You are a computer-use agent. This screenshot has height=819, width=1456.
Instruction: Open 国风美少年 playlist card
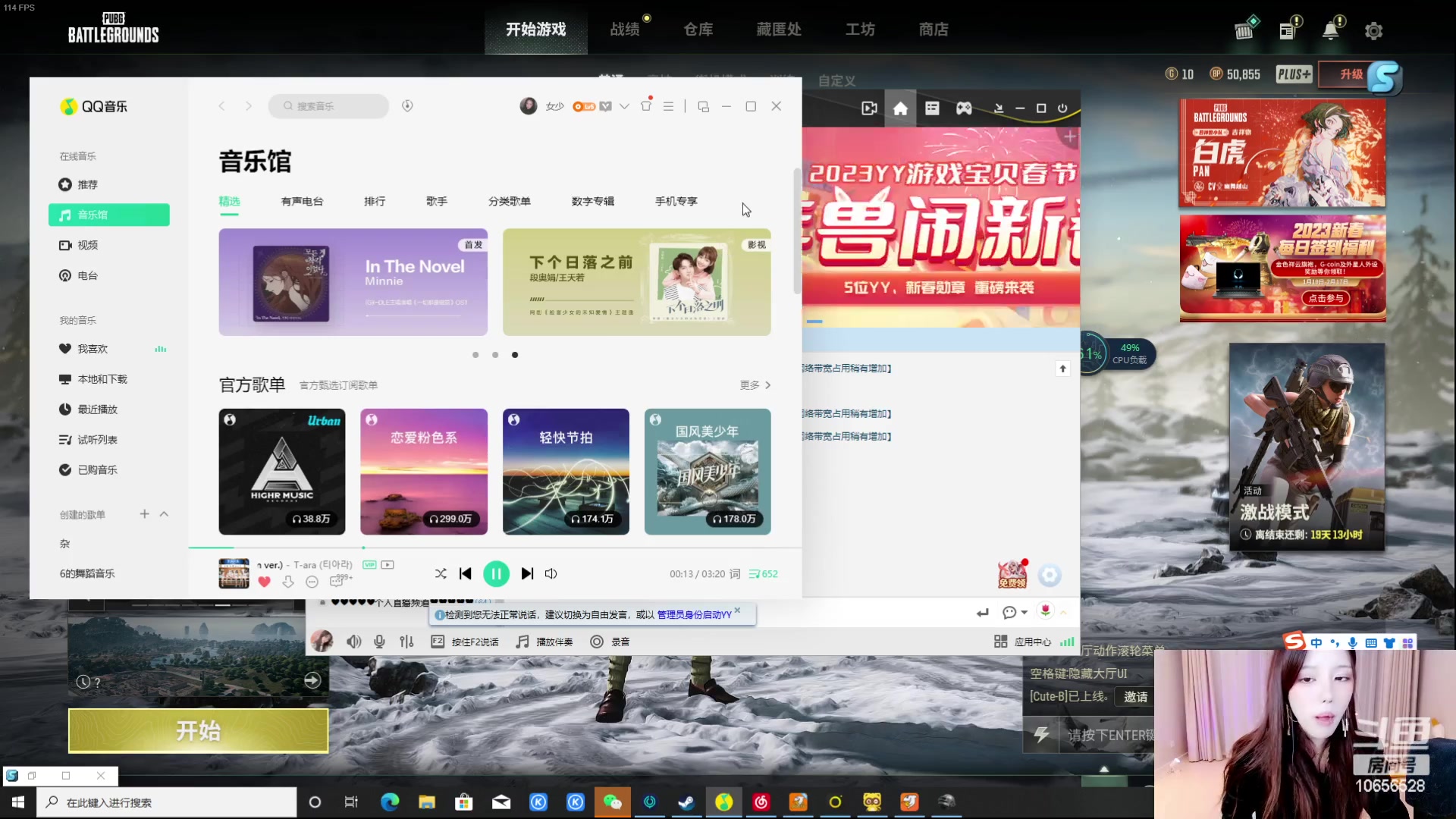[708, 472]
